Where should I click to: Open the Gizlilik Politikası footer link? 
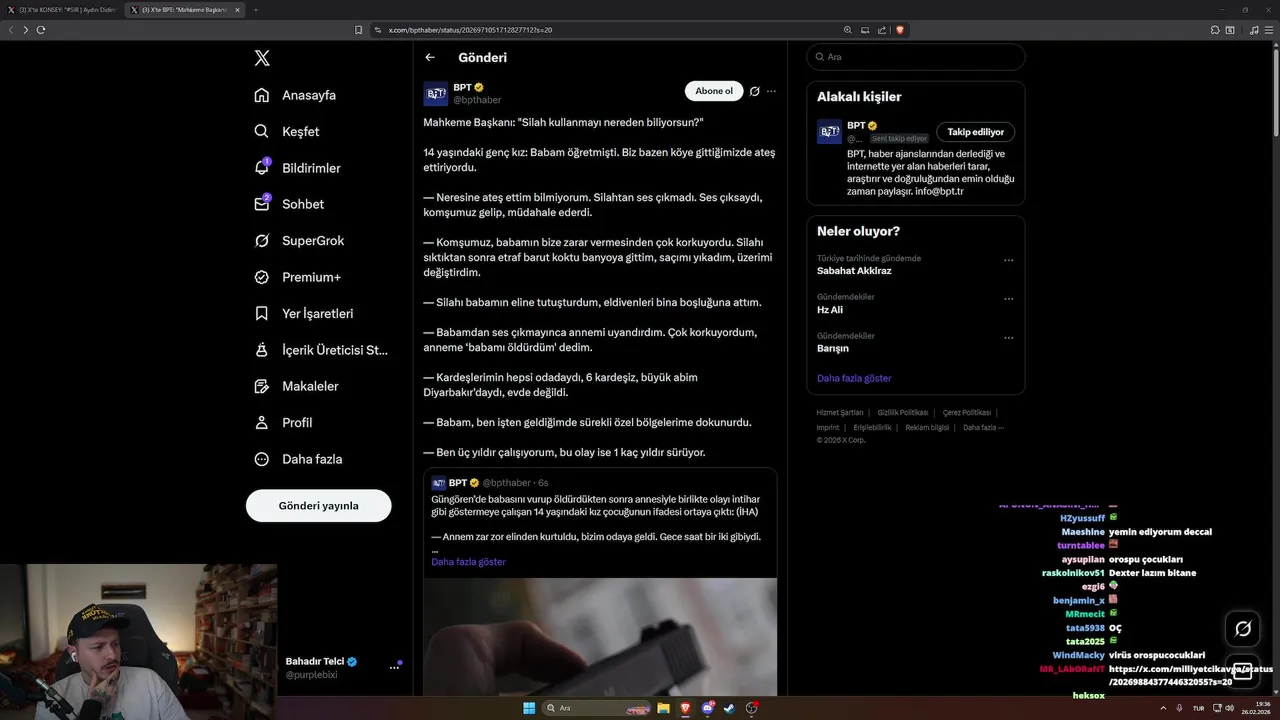point(903,413)
